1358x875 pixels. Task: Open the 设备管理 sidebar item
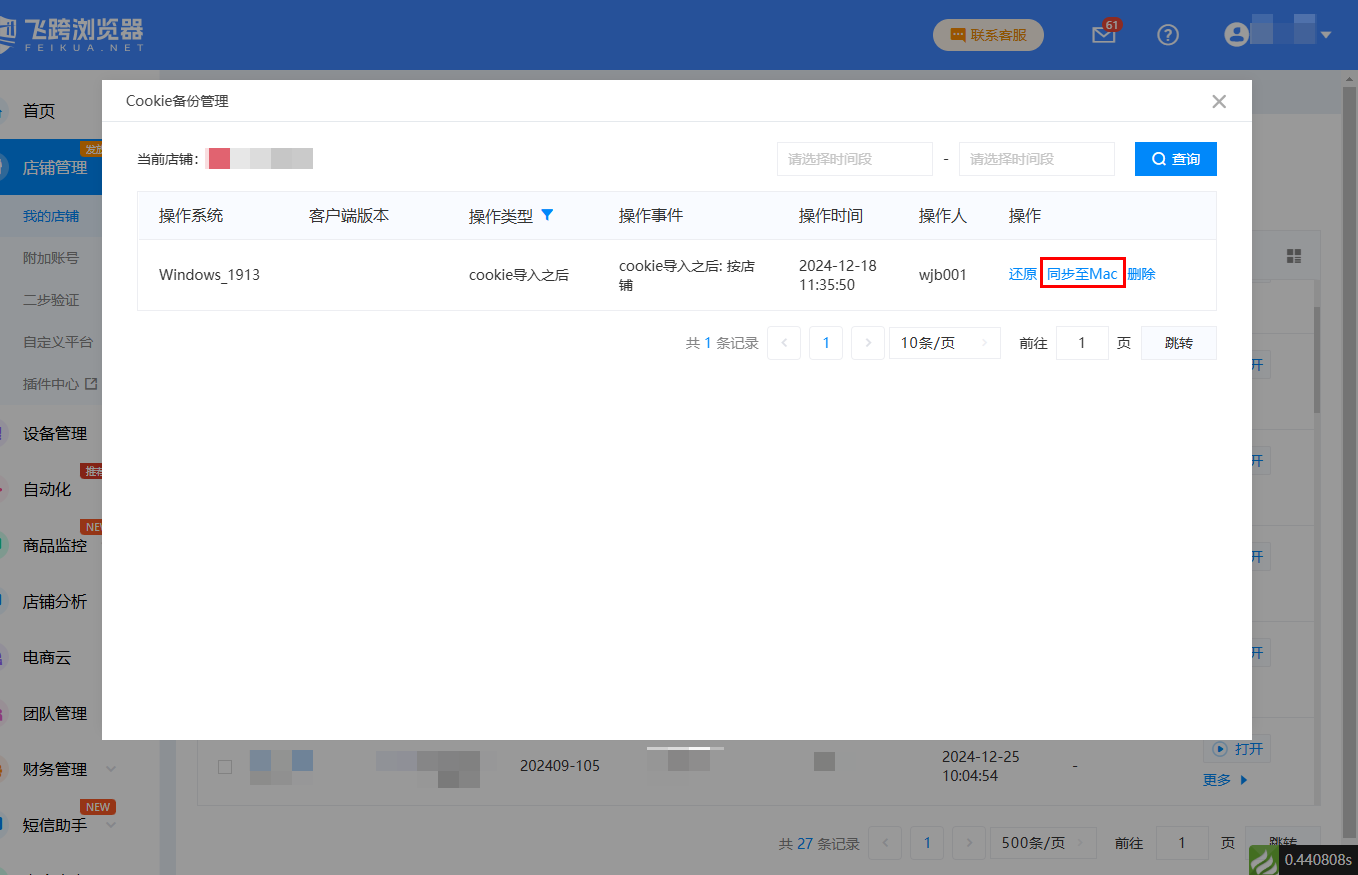coord(55,434)
